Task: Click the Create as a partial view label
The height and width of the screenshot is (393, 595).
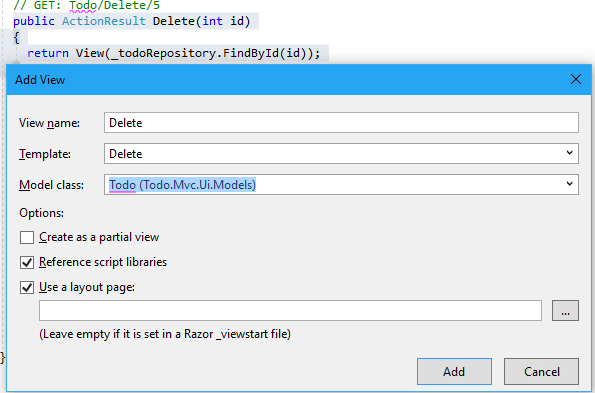Action: [x=99, y=237]
